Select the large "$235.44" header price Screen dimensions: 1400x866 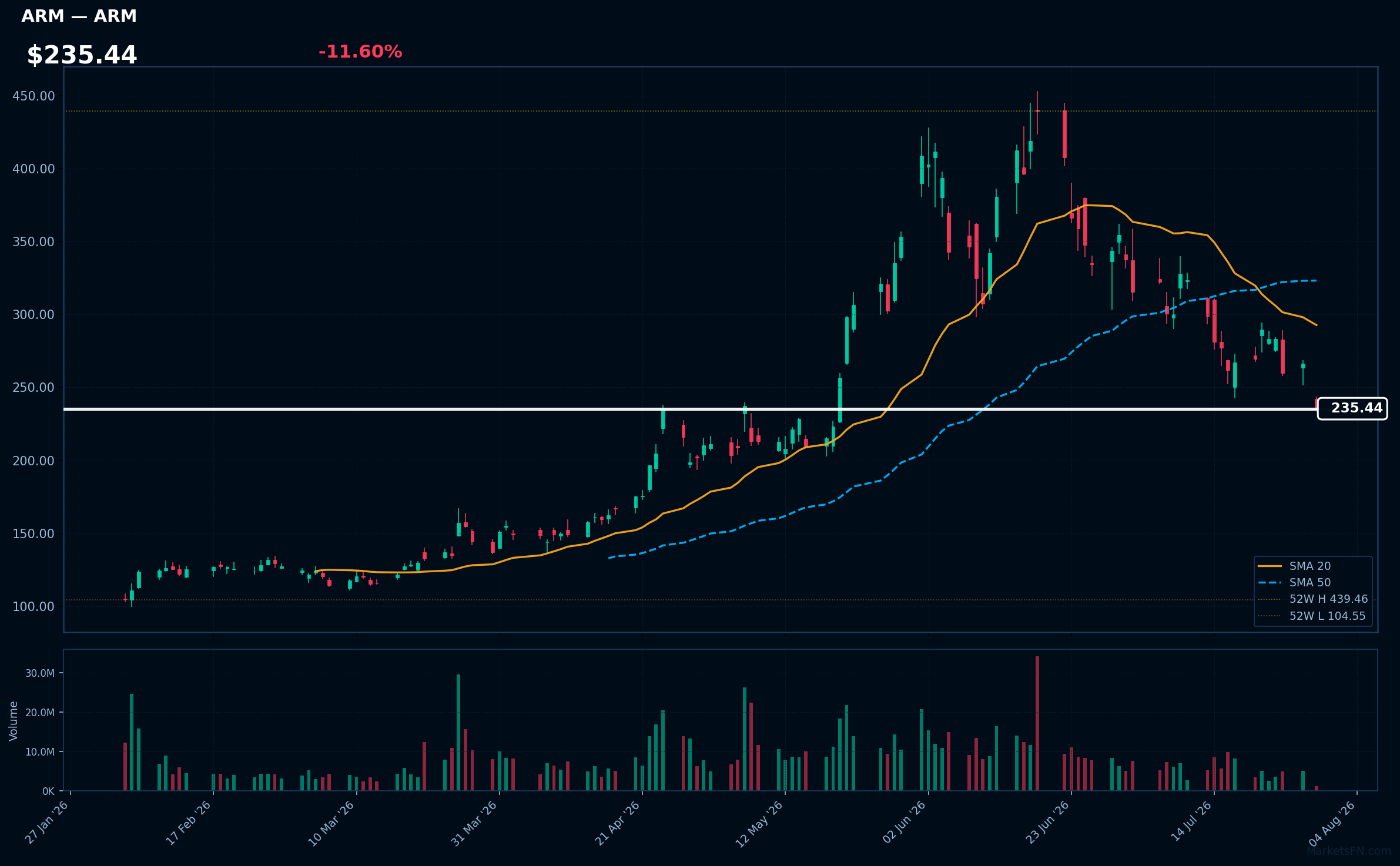[x=82, y=55]
